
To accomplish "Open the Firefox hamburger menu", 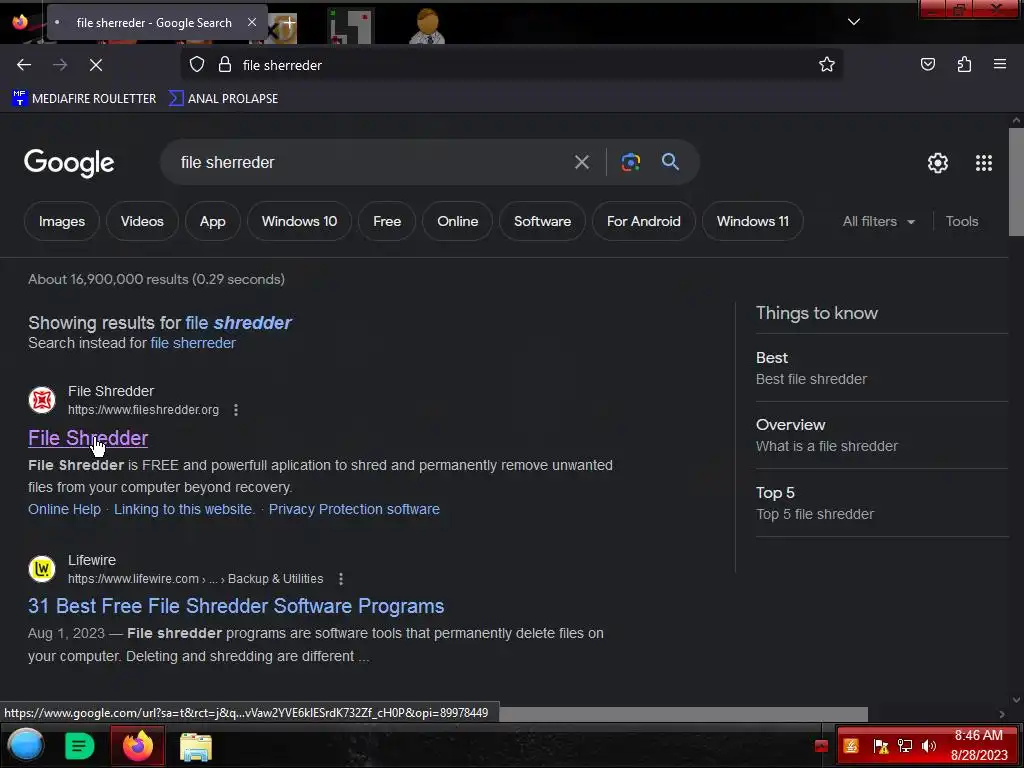I will click(x=1000, y=65).
